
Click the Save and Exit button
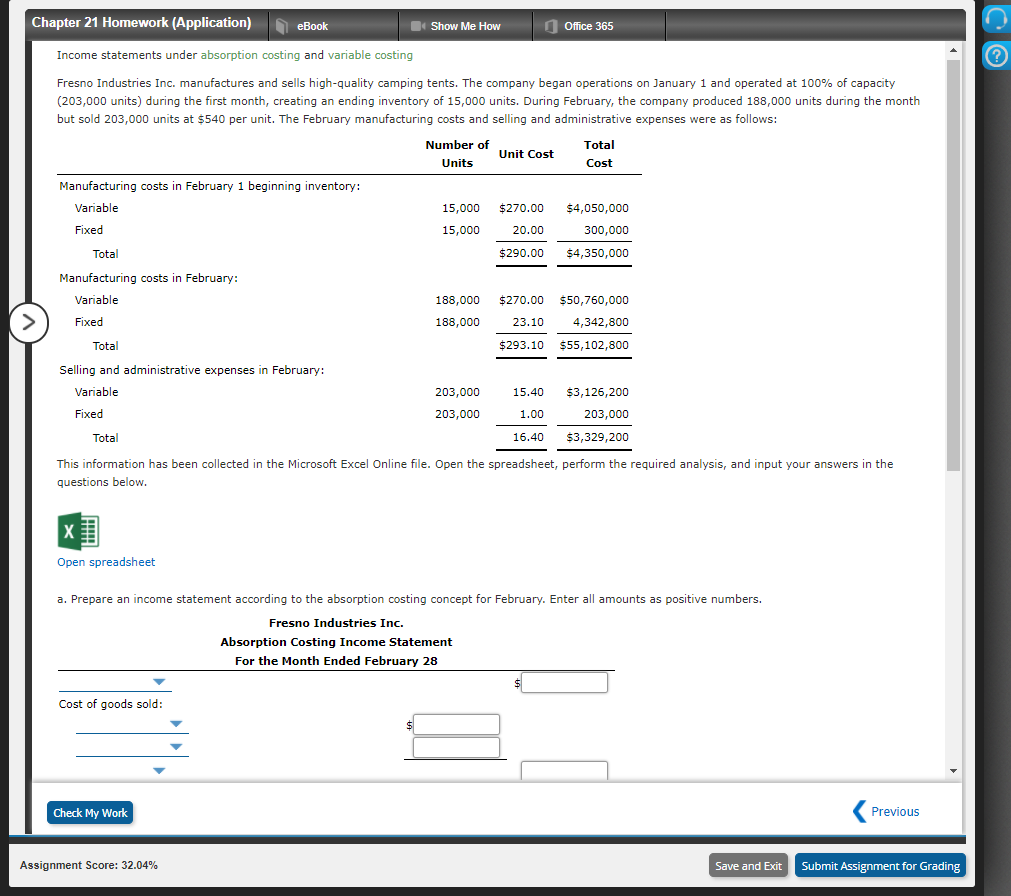748,865
